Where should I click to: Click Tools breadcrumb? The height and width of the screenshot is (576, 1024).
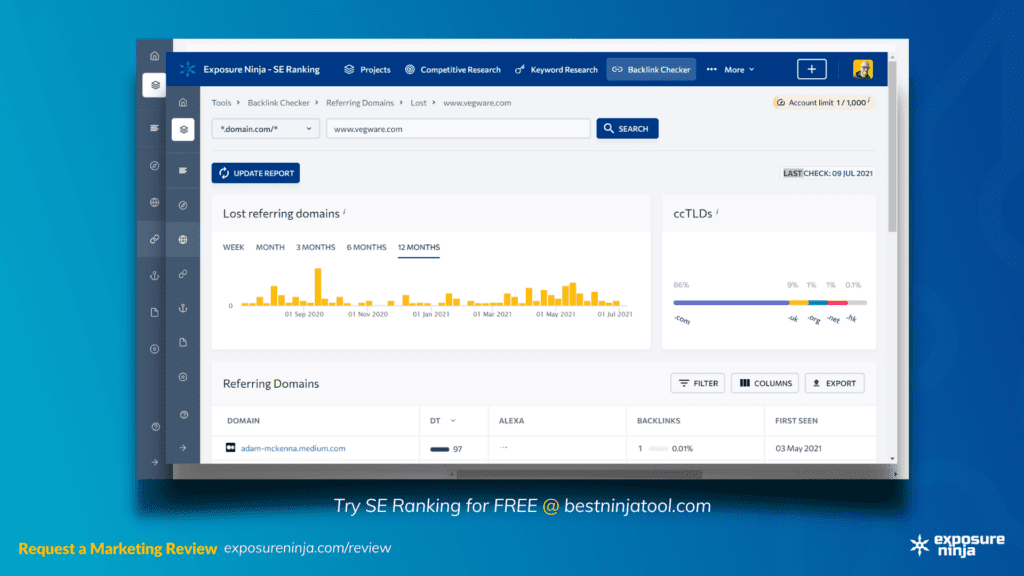click(221, 103)
